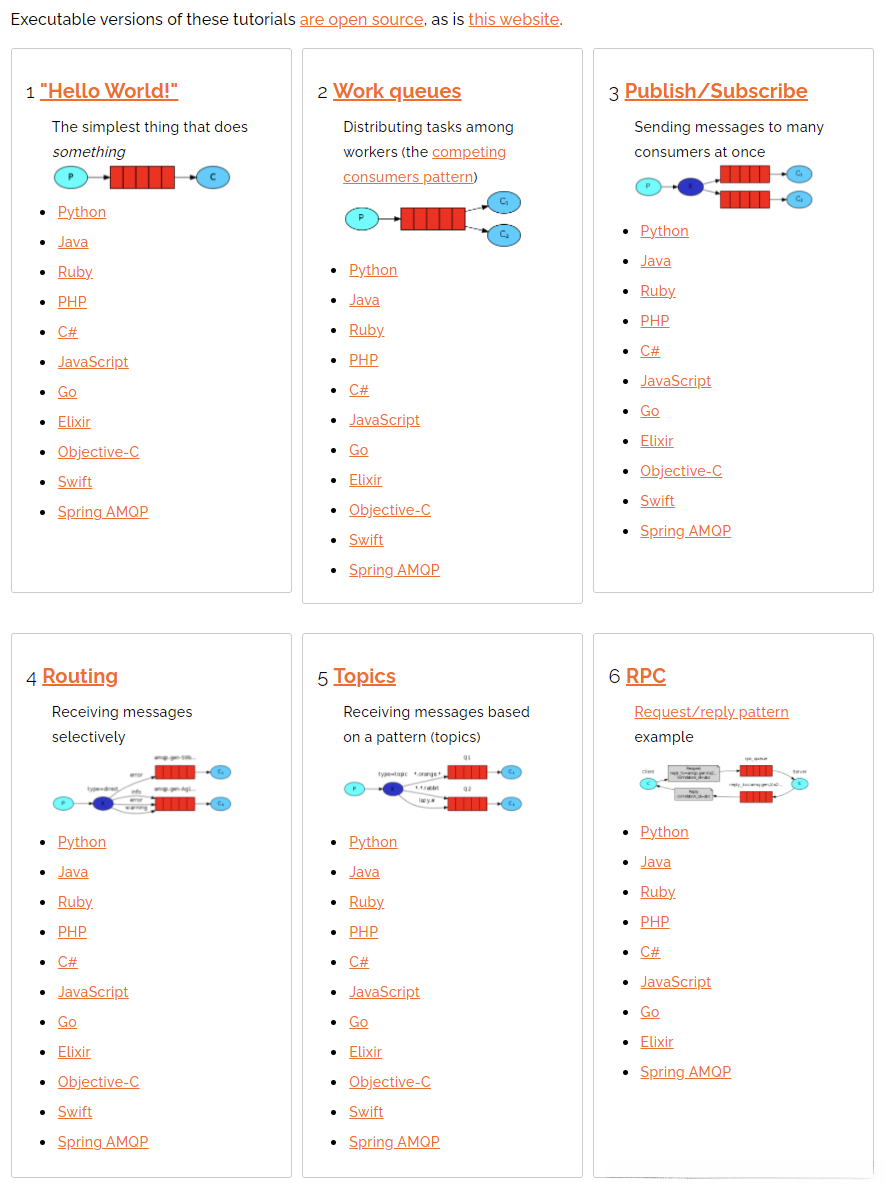Open the Routing tutorial heading link
892x1193 pixels.
tap(80, 676)
